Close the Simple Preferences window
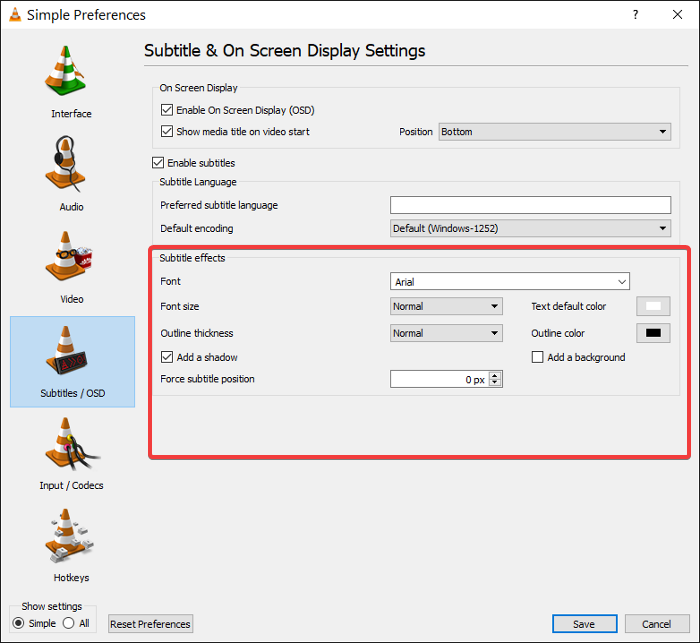 point(677,15)
